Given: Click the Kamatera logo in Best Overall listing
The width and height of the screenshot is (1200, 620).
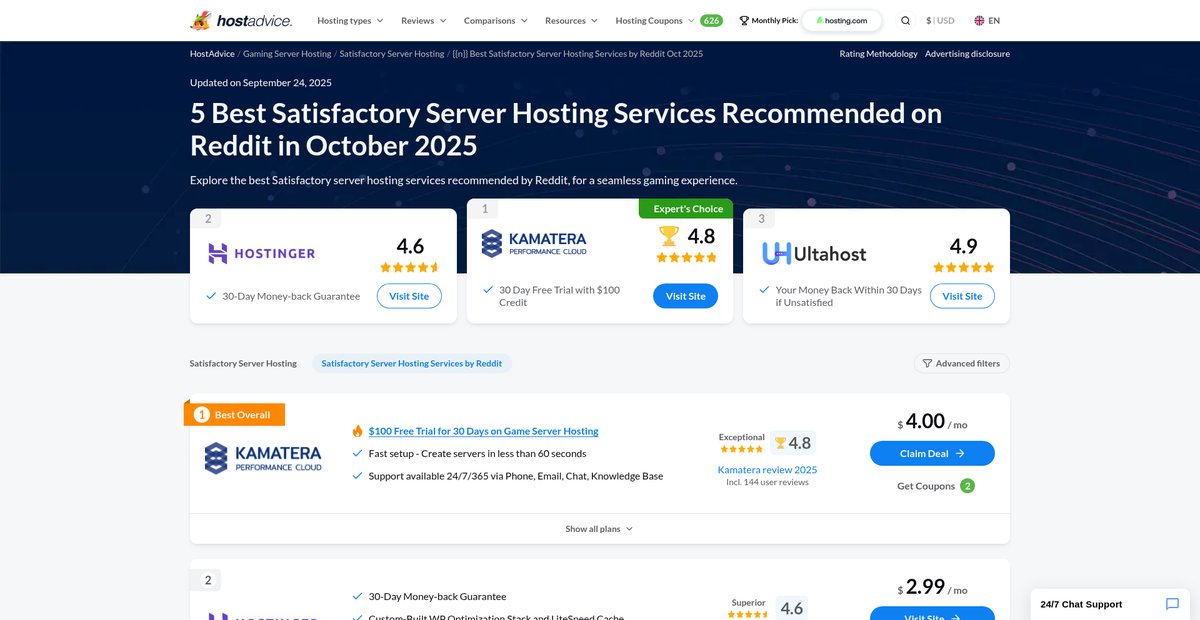Looking at the screenshot, I should (x=263, y=458).
